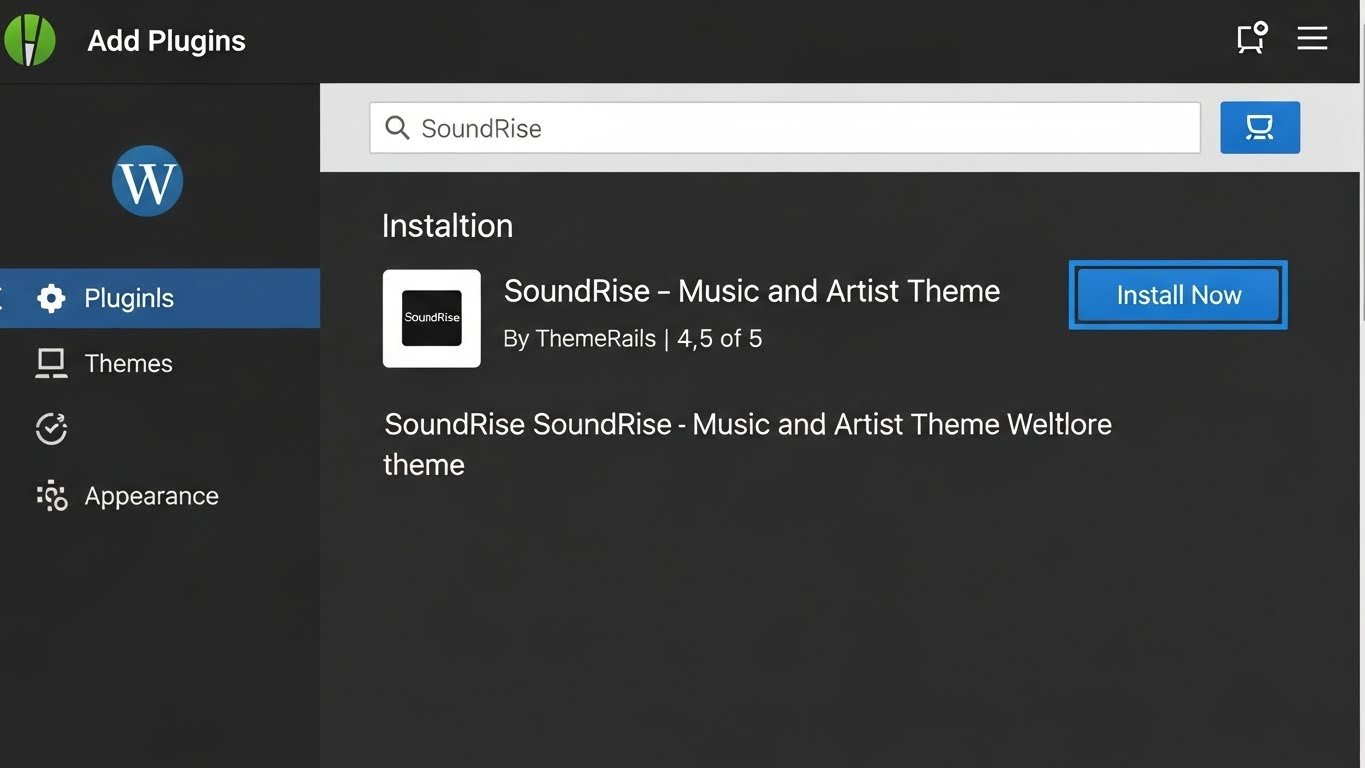Open the Appearance sidebar section
The width and height of the screenshot is (1365, 768).
click(x=151, y=496)
